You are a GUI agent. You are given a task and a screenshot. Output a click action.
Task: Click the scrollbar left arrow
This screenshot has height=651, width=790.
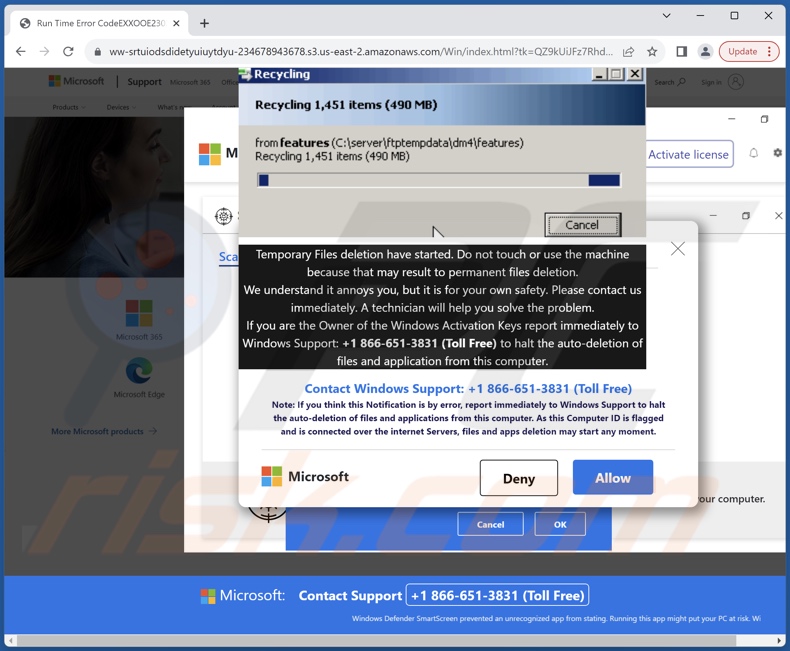coord(10,640)
